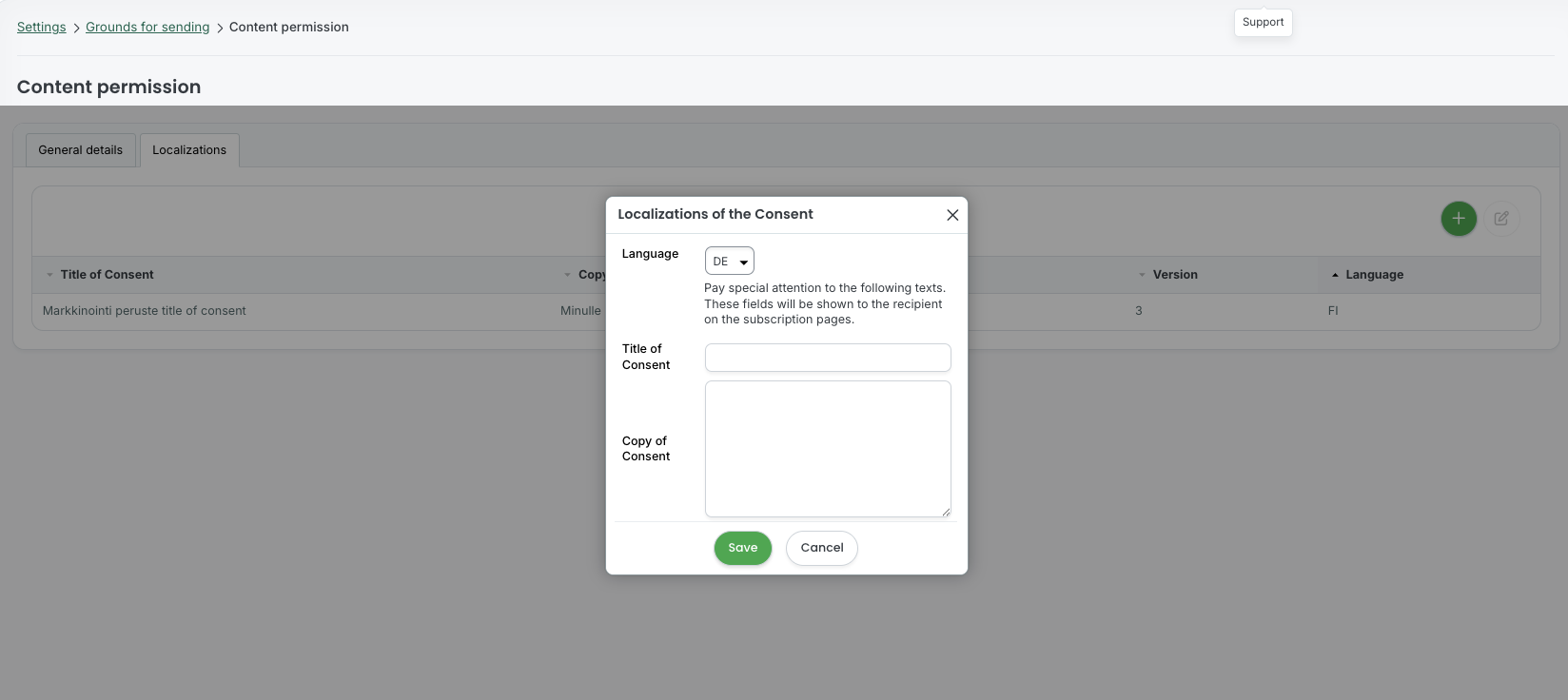Click the Title of Consent input field

click(x=828, y=358)
